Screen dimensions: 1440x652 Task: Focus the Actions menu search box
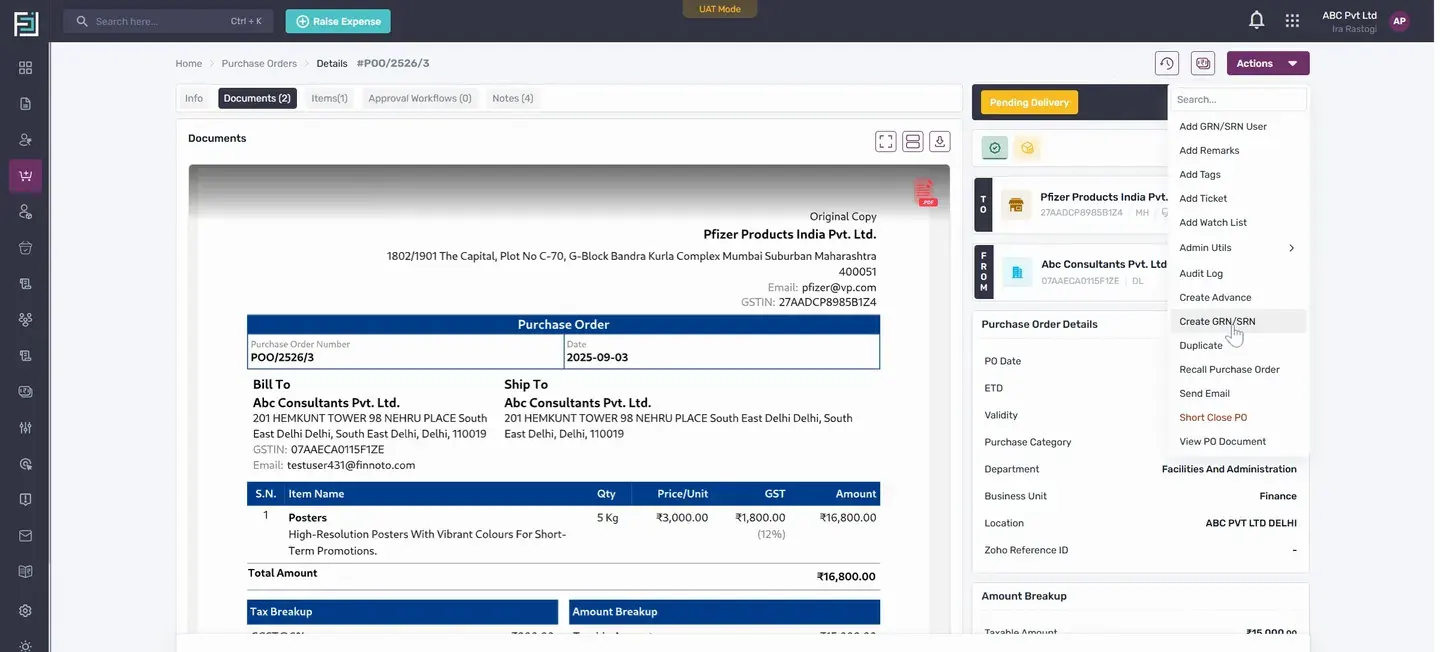[x=1239, y=100]
